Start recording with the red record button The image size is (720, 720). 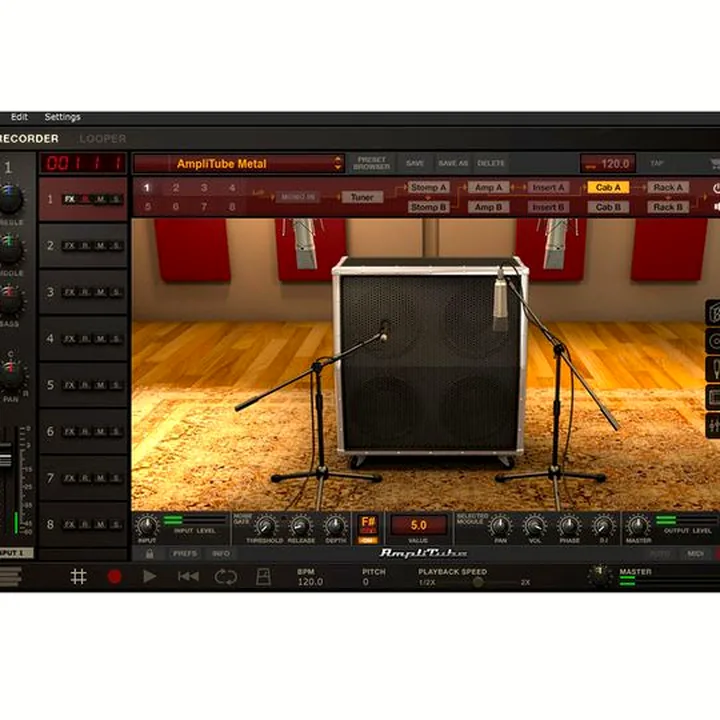(x=114, y=577)
